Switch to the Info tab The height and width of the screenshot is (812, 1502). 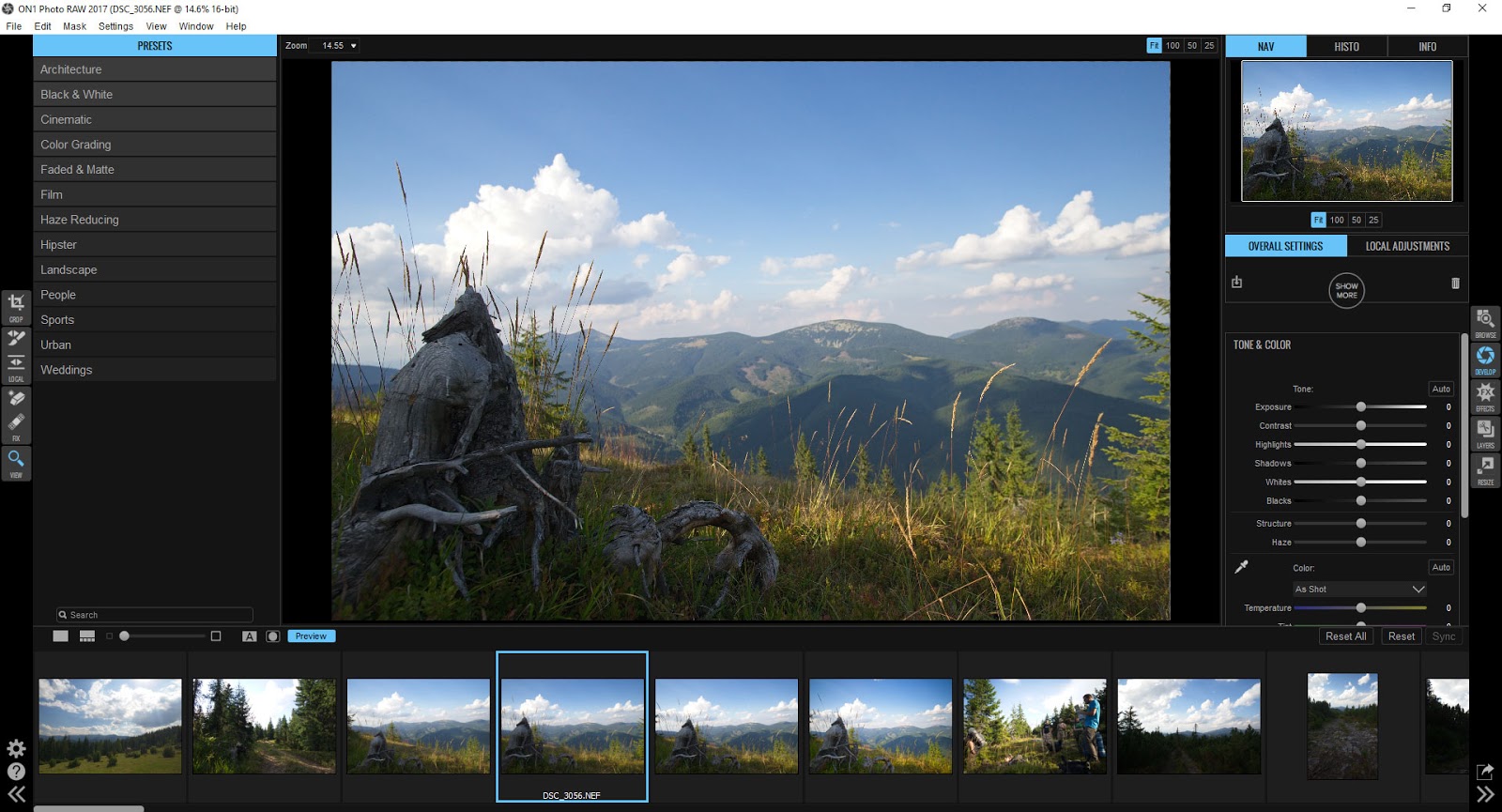coord(1427,46)
